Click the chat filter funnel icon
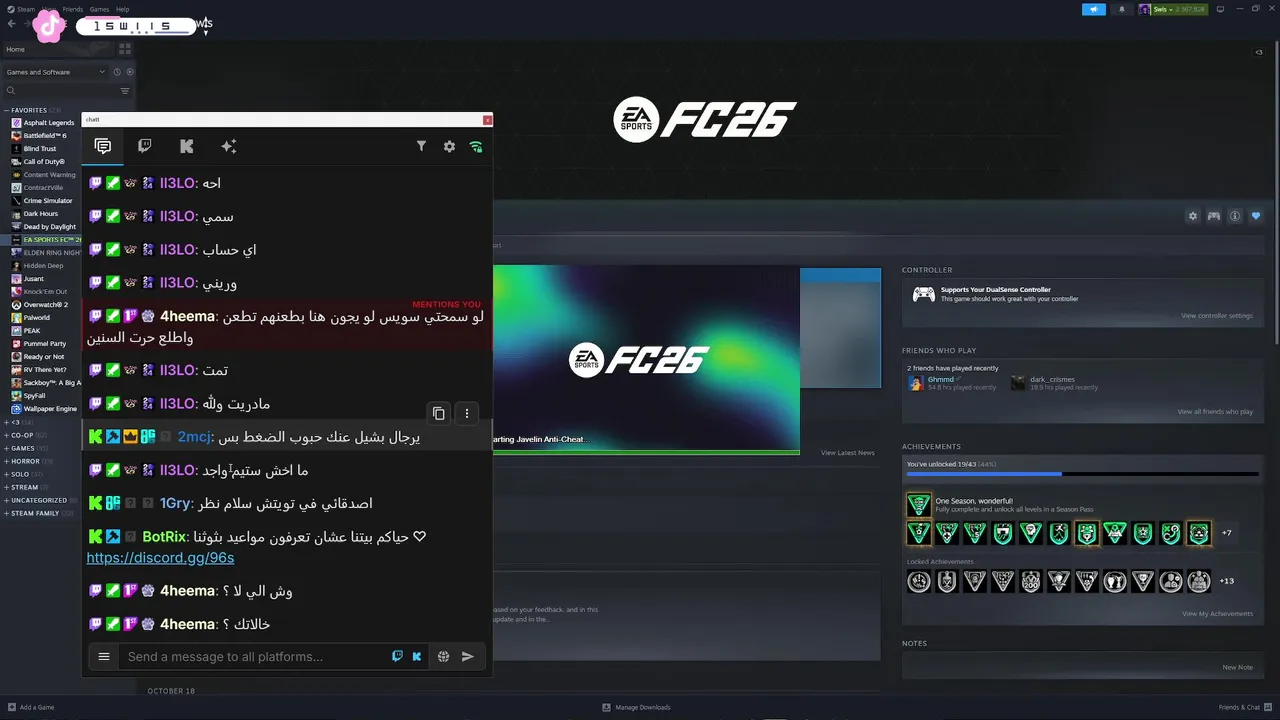The image size is (1280, 720). click(x=421, y=146)
